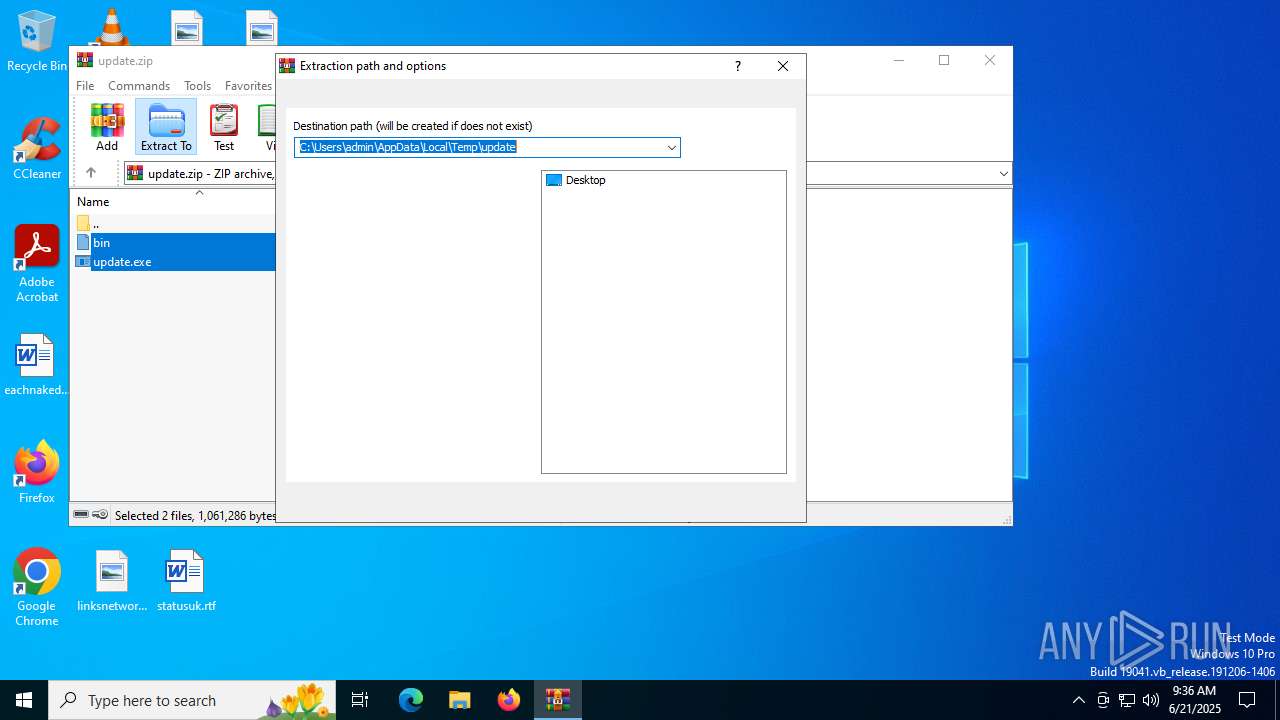Click the drive icon in WinRAR status bar
1280x720 pixels.
(81, 515)
